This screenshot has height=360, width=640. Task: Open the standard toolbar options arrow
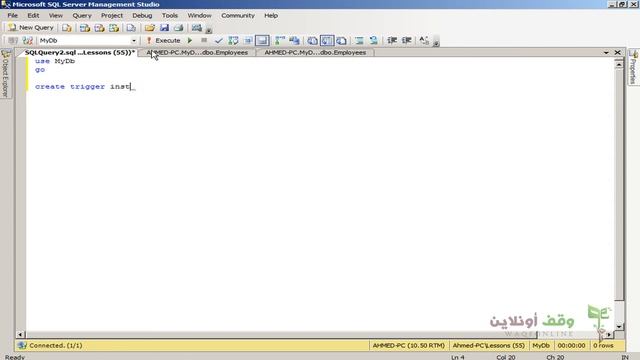pos(209,30)
